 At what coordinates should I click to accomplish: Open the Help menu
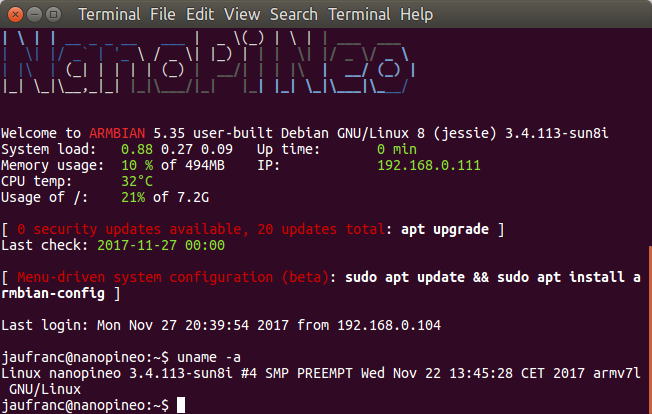point(416,15)
